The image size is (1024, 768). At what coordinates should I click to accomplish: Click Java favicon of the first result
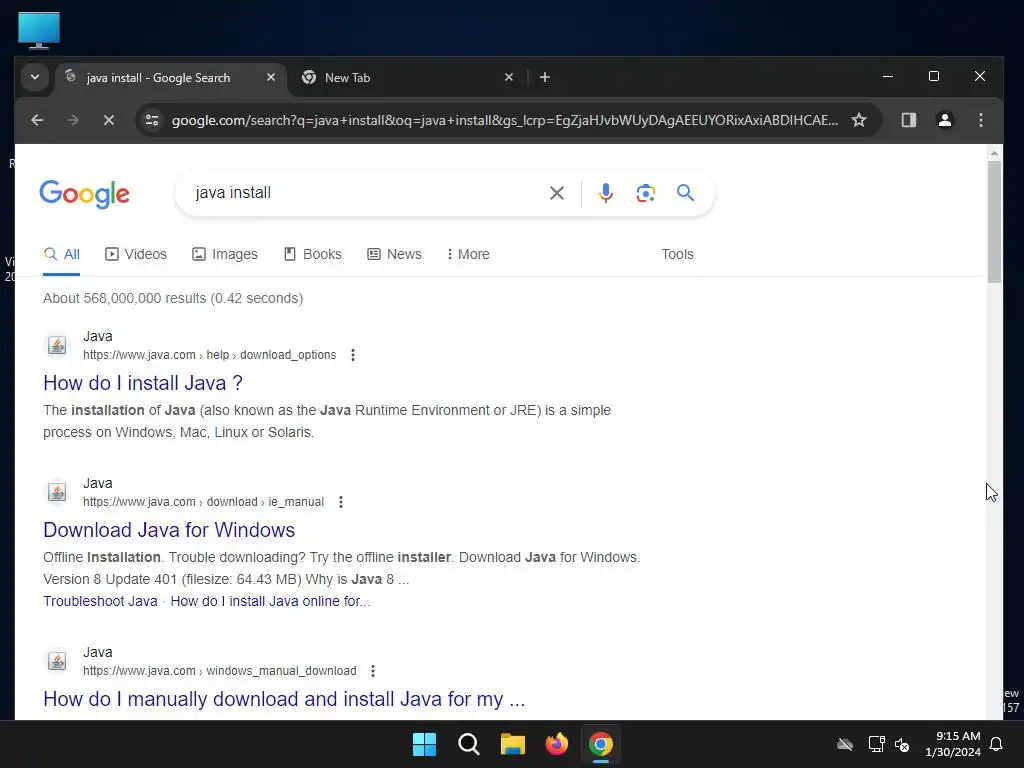point(57,345)
